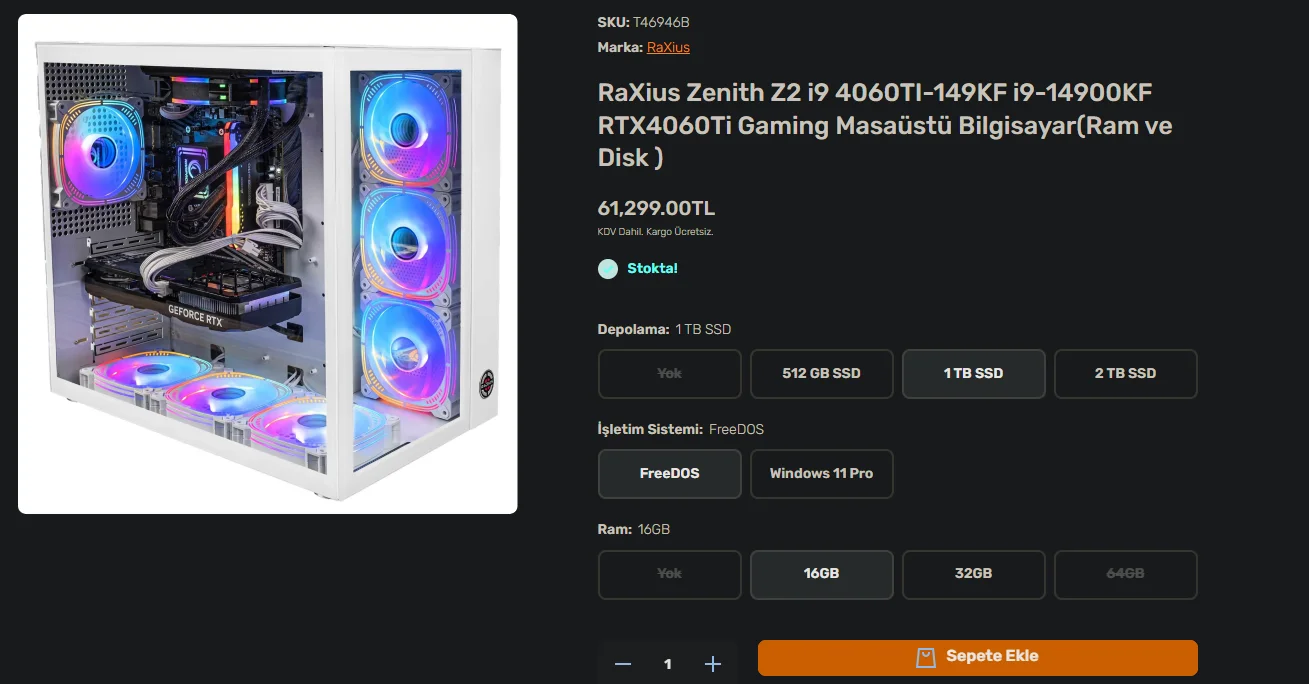Choose 512 GB SSD storage
Viewport: 1309px width, 684px height.
pos(822,373)
